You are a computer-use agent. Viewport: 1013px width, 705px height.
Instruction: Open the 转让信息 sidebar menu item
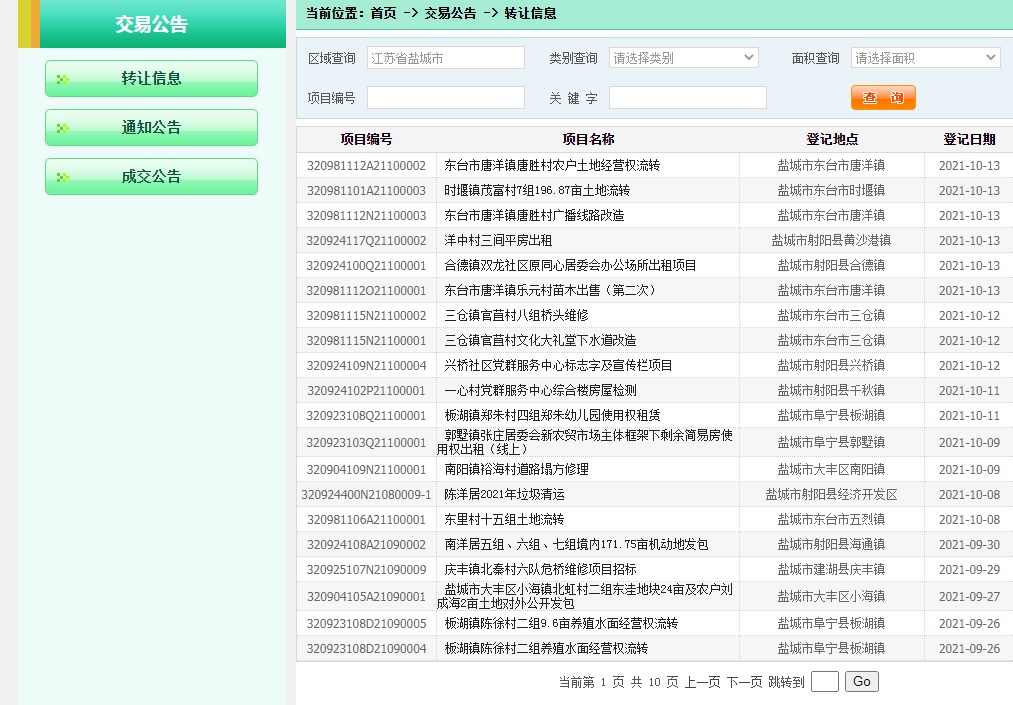tap(151, 79)
